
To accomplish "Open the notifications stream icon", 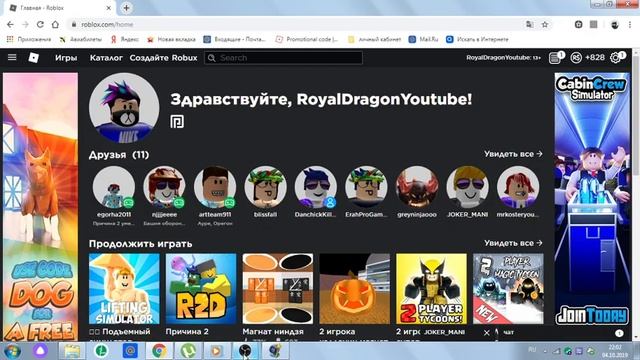I will pyautogui.click(x=555, y=58).
